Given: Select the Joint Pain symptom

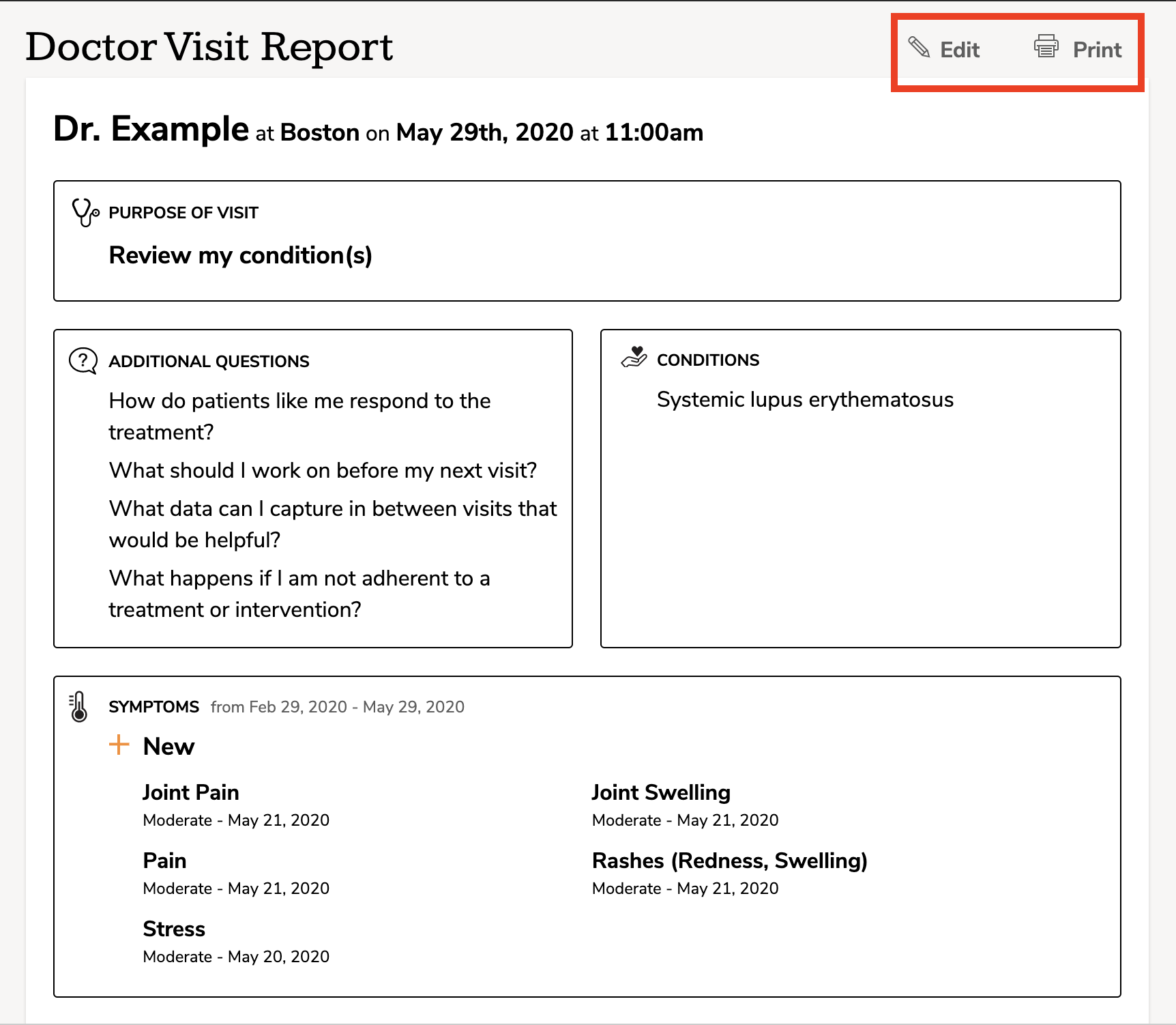Looking at the screenshot, I should click(191, 792).
